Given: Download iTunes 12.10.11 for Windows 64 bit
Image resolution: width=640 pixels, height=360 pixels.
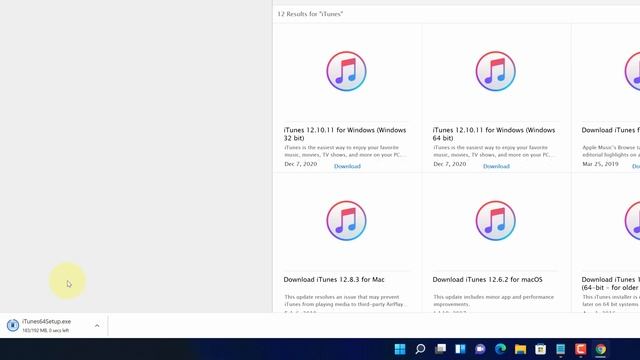Looking at the screenshot, I should pyautogui.click(x=496, y=166).
